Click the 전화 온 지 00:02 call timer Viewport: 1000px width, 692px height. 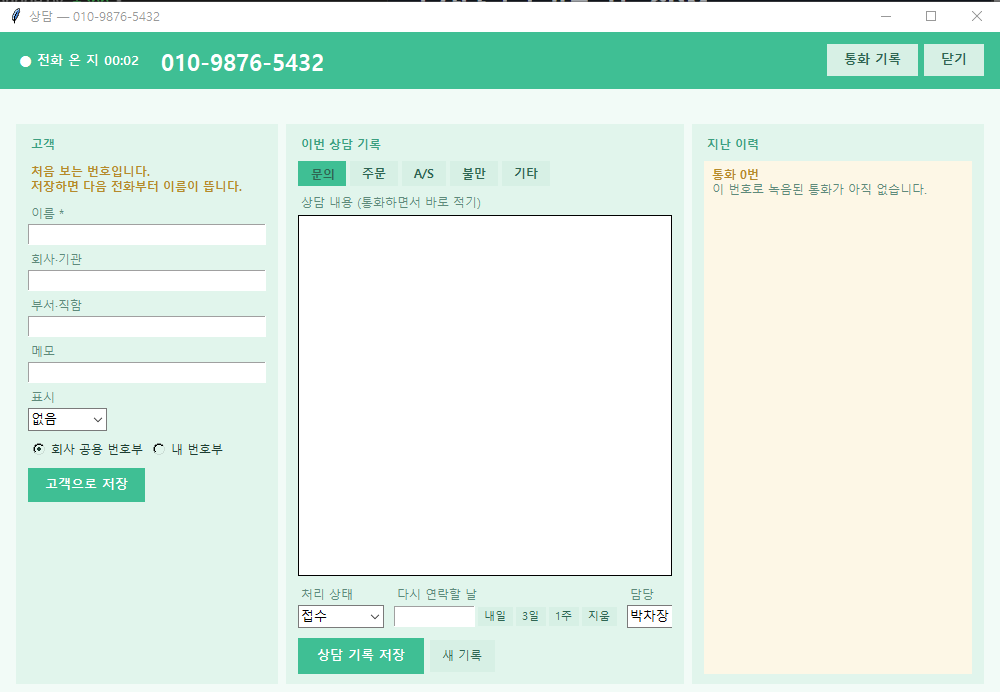pyautogui.click(x=88, y=61)
